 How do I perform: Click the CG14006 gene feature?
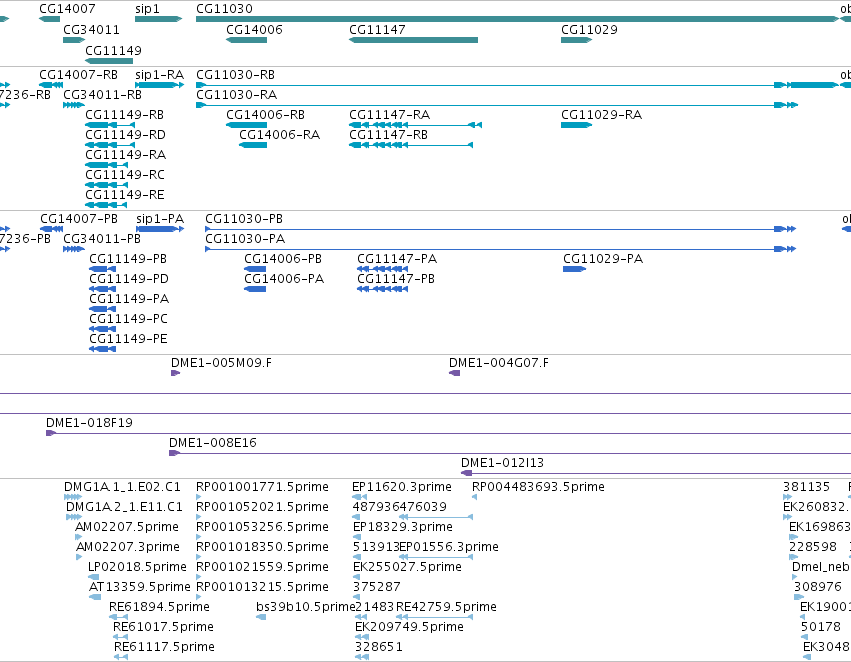pyautogui.click(x=246, y=40)
